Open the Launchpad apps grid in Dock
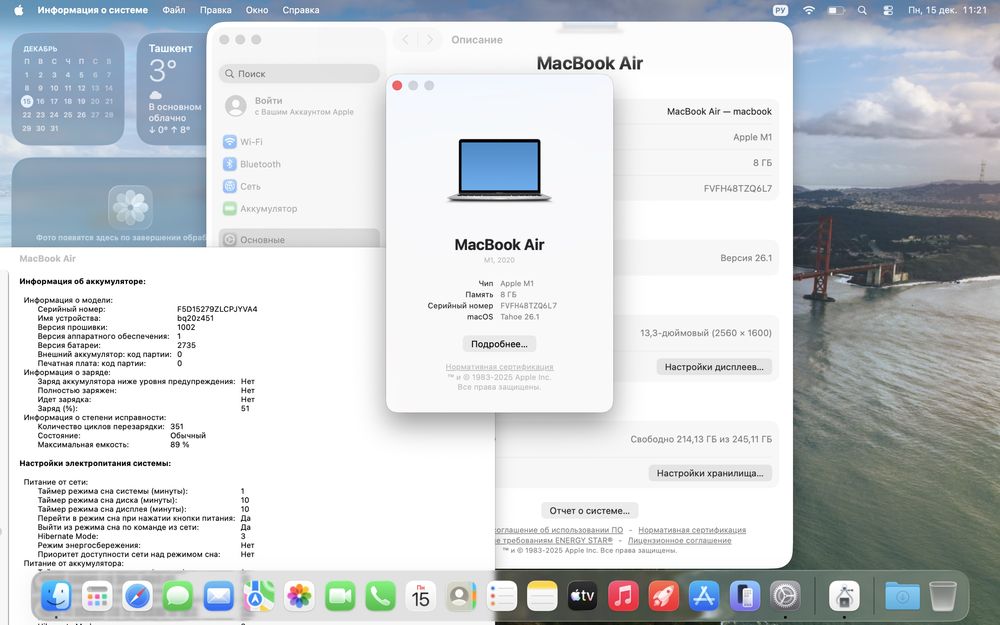This screenshot has width=1000, height=625. pyautogui.click(x=97, y=597)
